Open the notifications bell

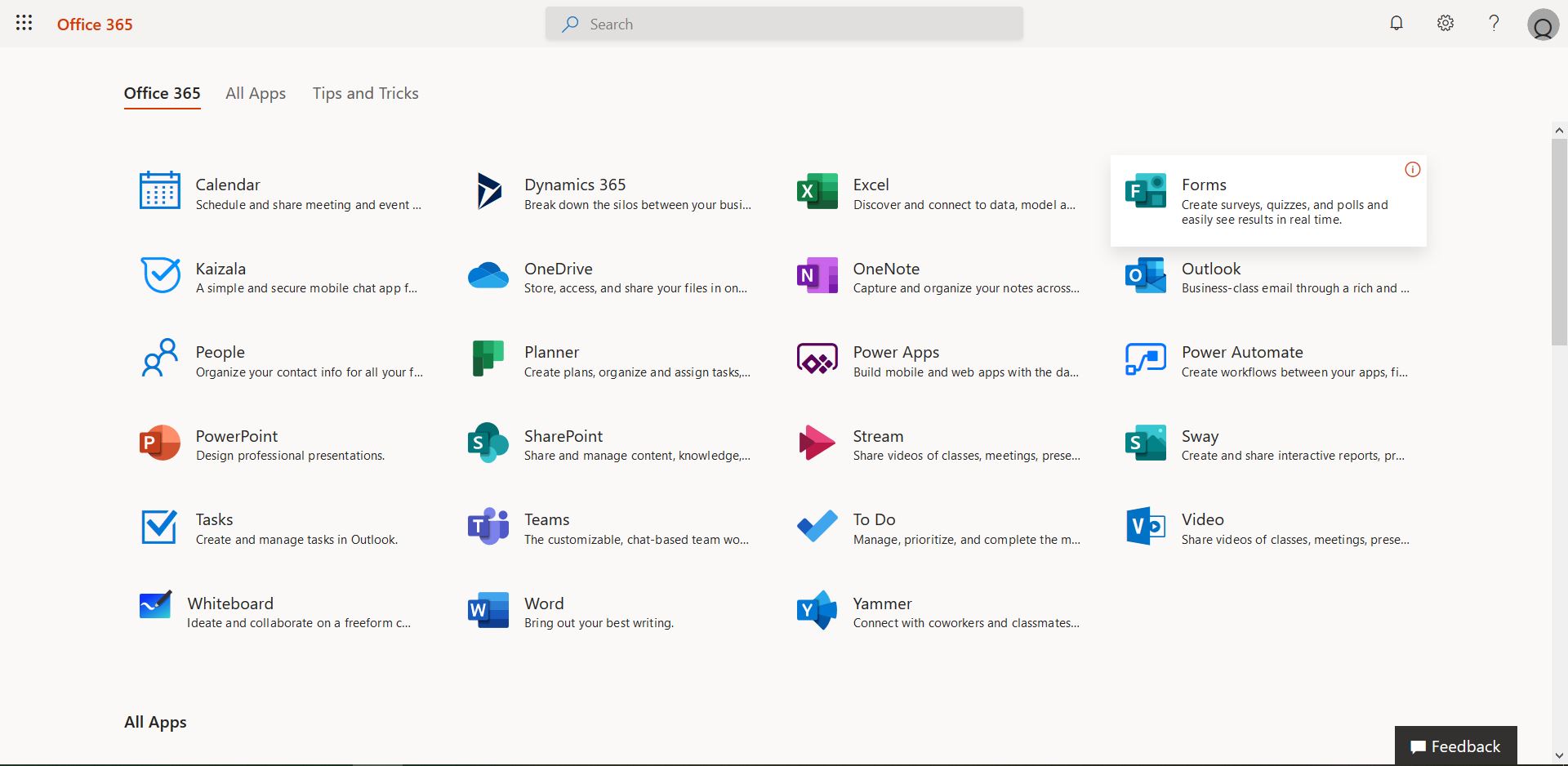1396,24
